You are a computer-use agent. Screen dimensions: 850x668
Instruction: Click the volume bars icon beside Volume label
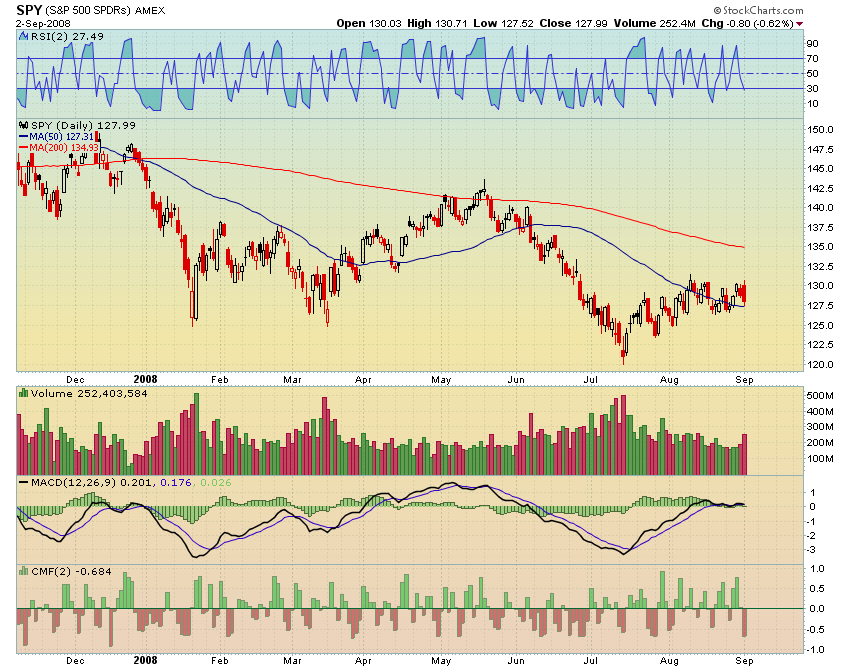23,393
